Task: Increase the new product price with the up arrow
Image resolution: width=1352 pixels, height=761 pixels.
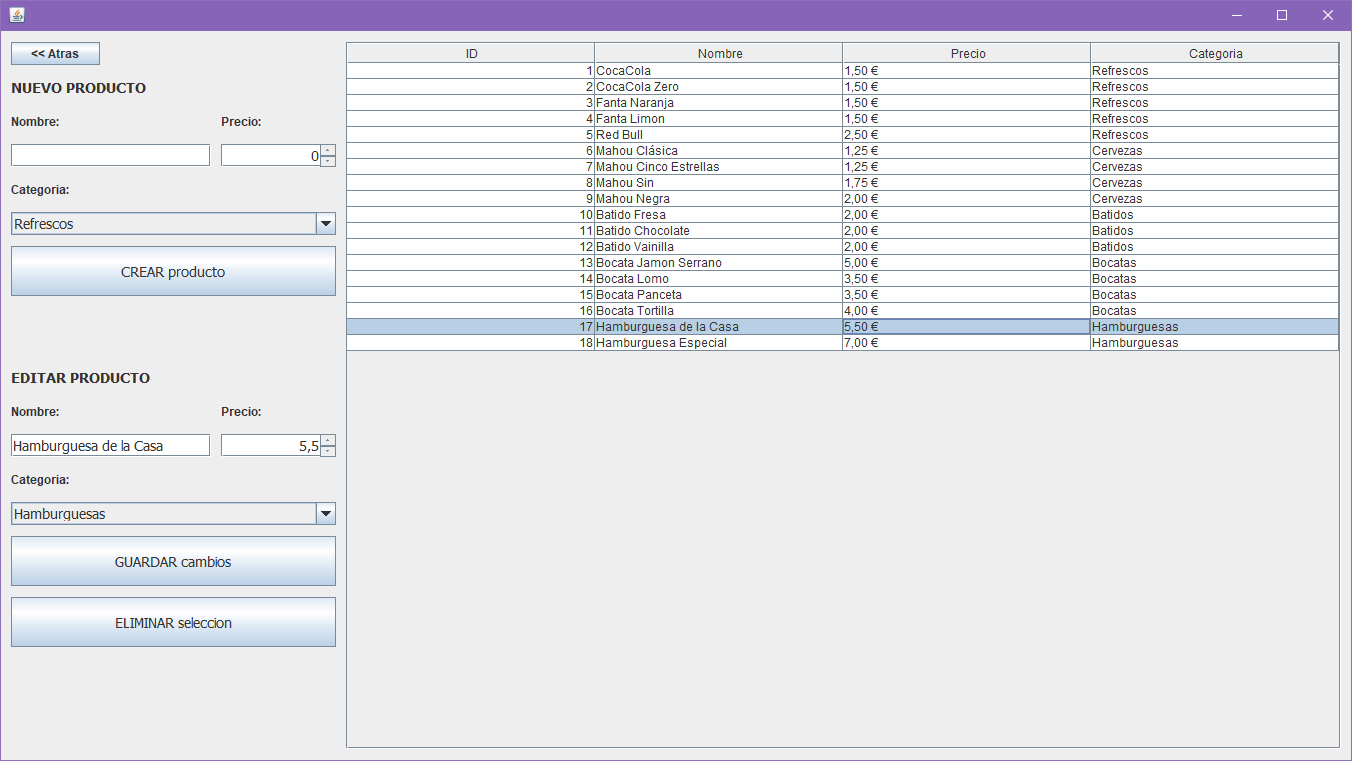Action: [x=328, y=150]
